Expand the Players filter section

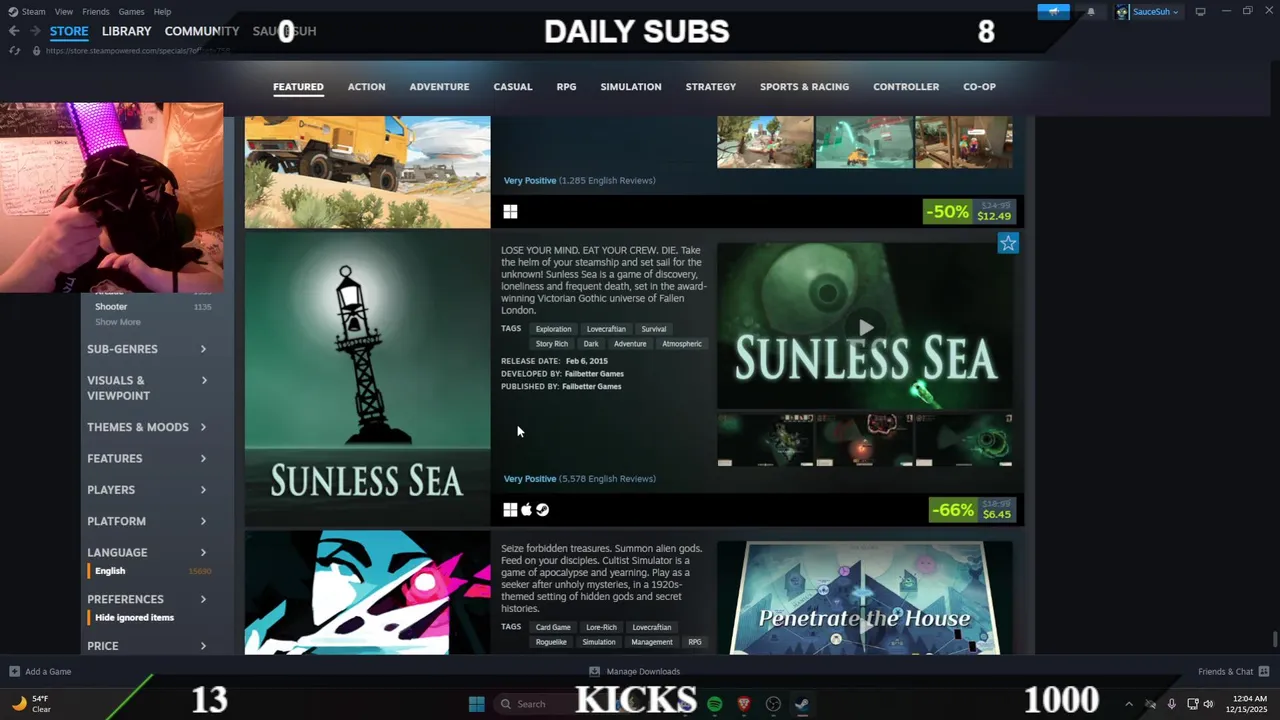(147, 490)
